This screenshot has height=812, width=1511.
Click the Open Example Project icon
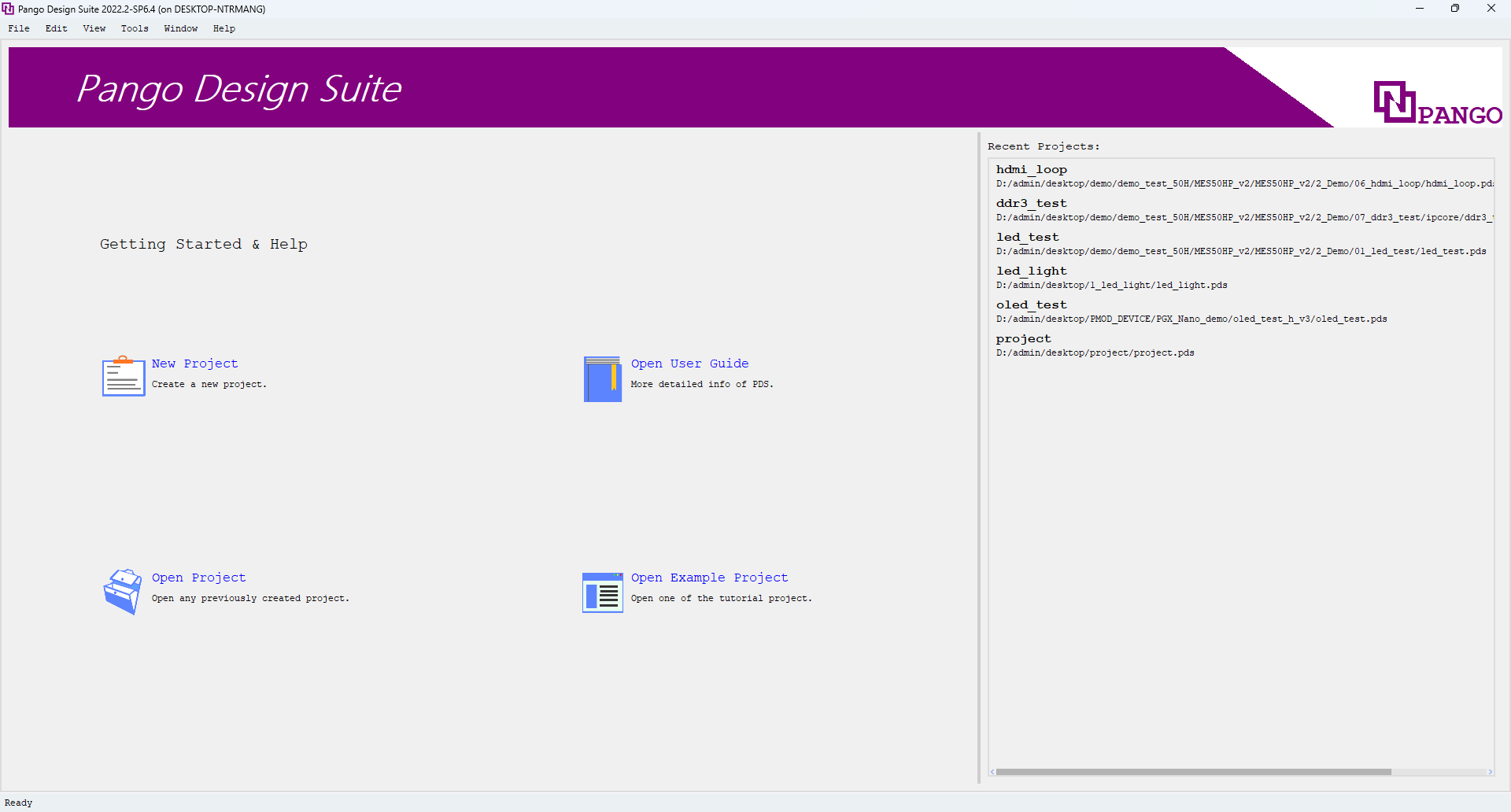[x=602, y=592]
